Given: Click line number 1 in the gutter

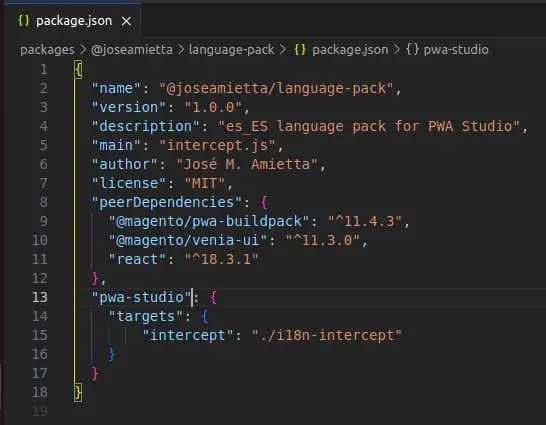Looking at the screenshot, I should (44, 69).
